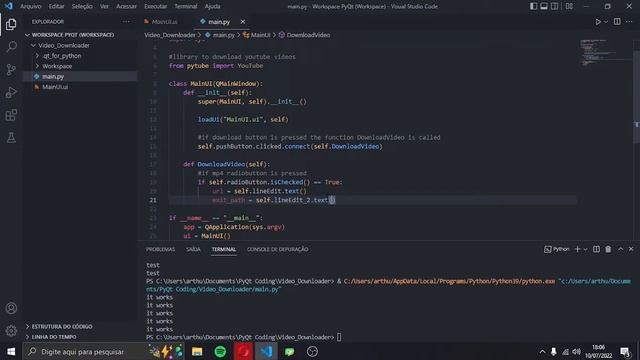Open Source Control view

point(11,69)
